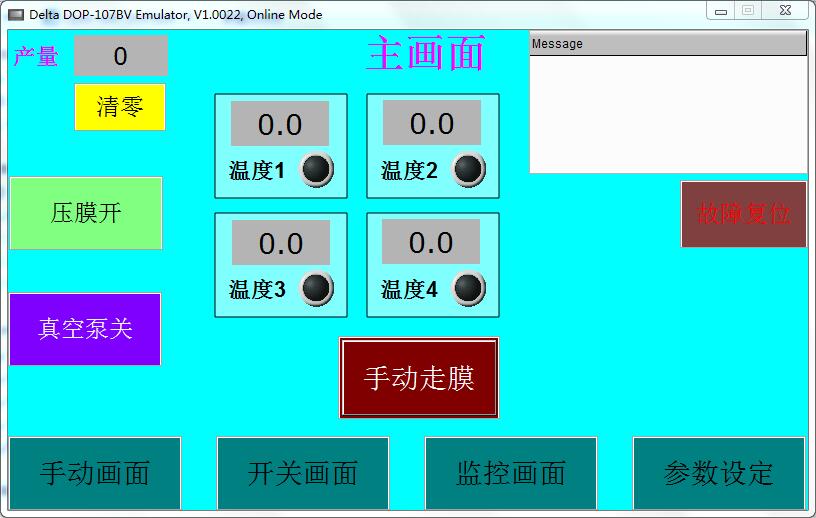
Task: Click the 温度3 indicator lamp
Action: click(x=317, y=289)
